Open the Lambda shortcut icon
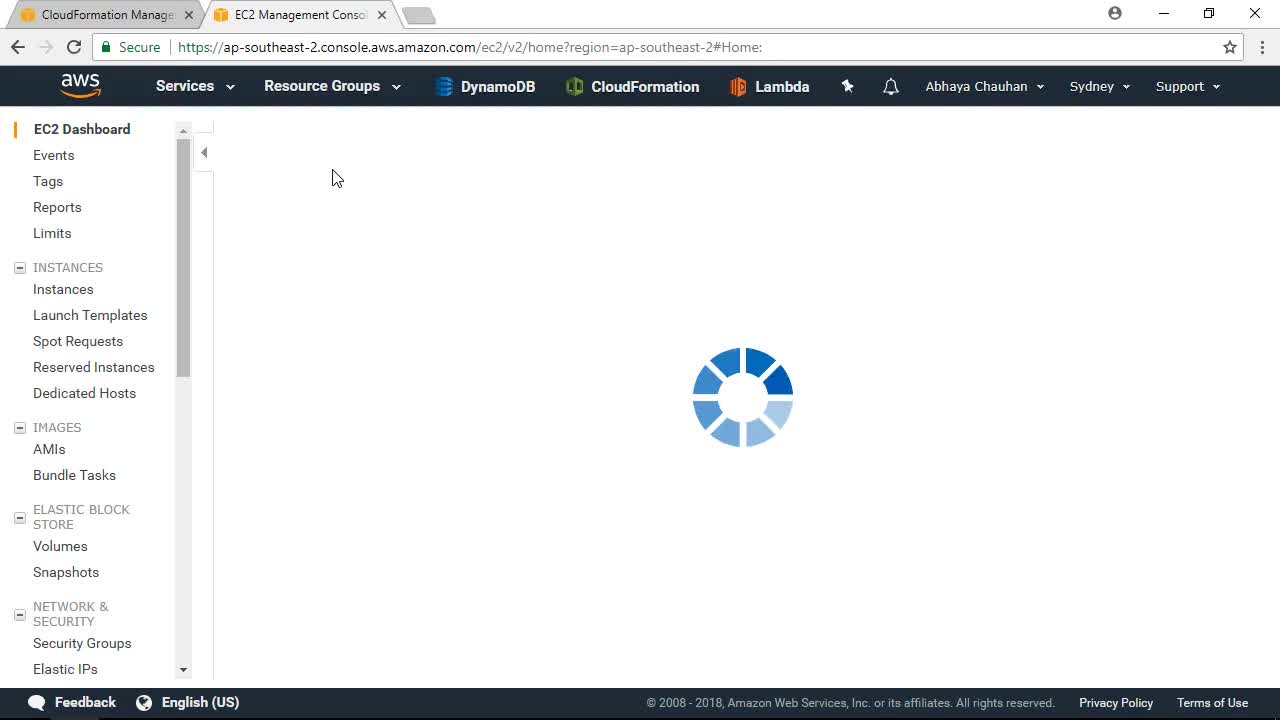This screenshot has width=1280, height=720. click(x=738, y=87)
